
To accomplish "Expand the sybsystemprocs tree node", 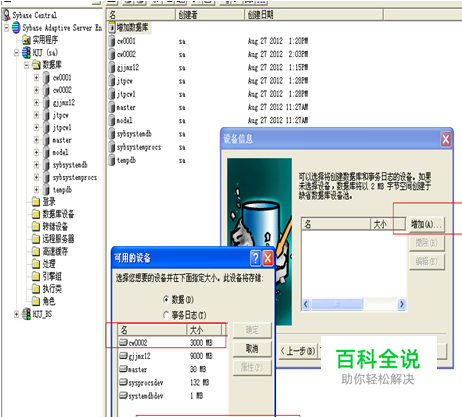I will 36,177.
